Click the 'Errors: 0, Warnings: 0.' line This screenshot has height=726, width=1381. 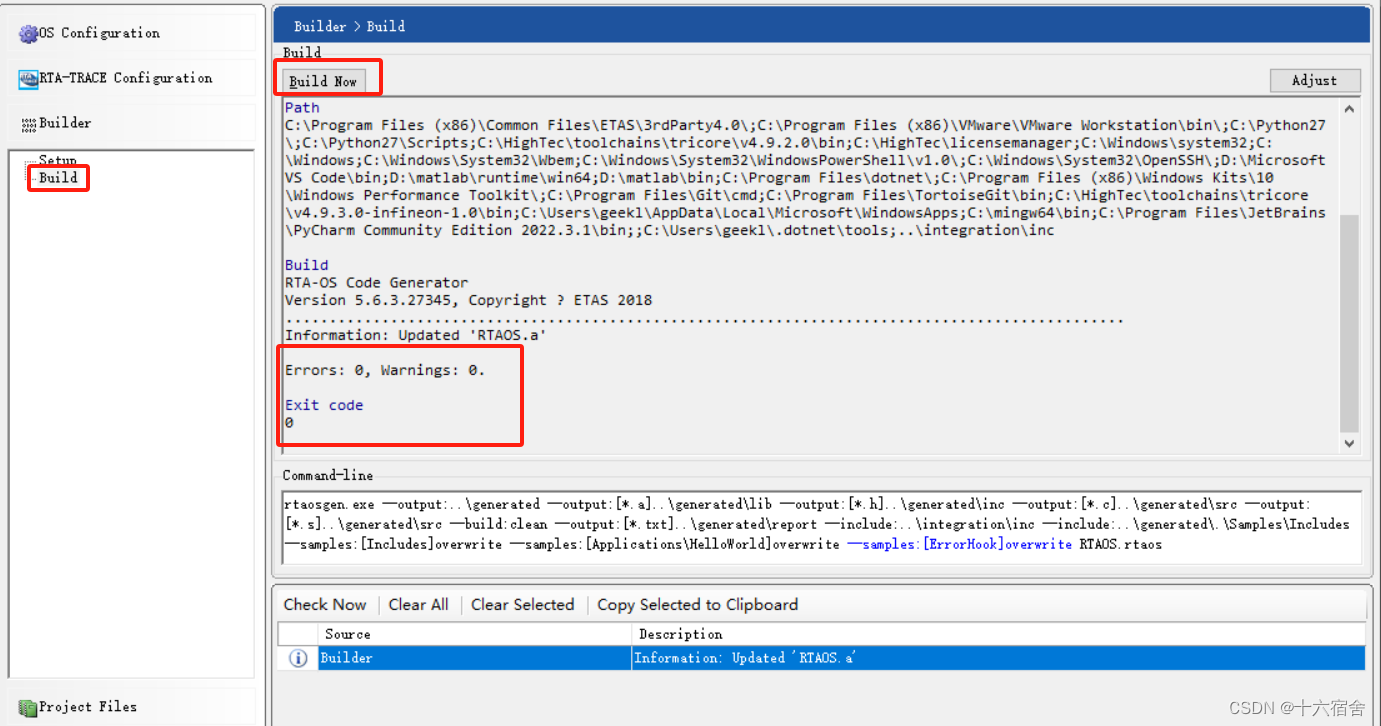coord(385,370)
